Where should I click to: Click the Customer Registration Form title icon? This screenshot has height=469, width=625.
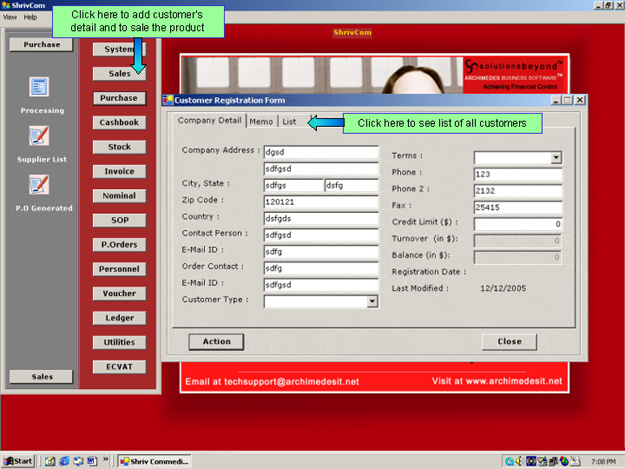pos(167,100)
